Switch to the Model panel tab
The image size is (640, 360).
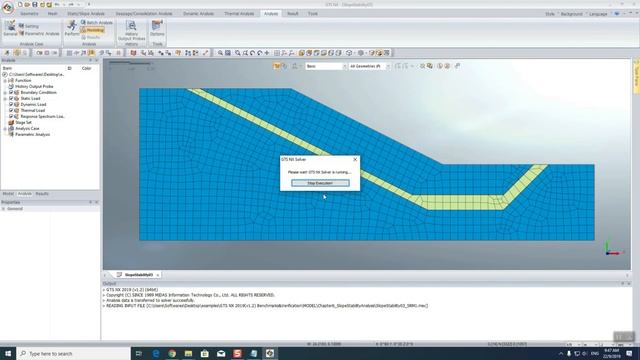(8, 194)
